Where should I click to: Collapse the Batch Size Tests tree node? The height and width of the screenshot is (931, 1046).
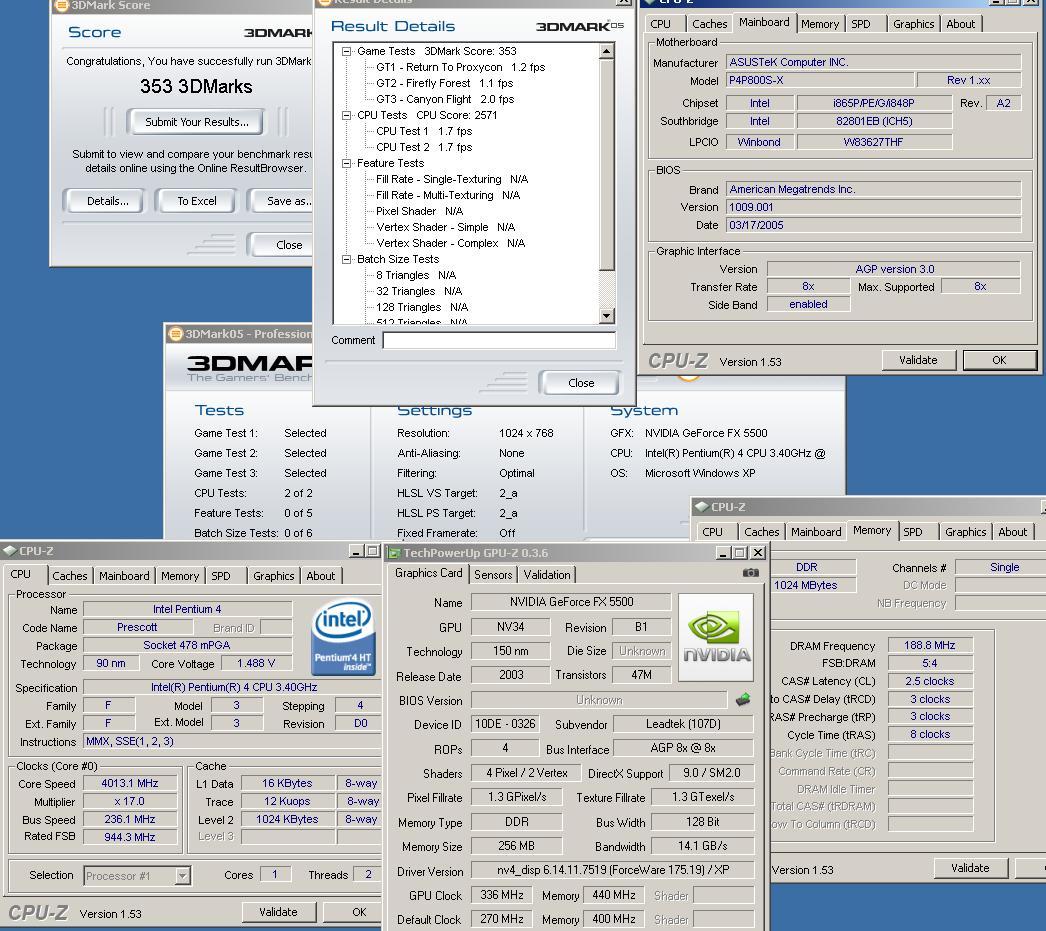(346, 259)
